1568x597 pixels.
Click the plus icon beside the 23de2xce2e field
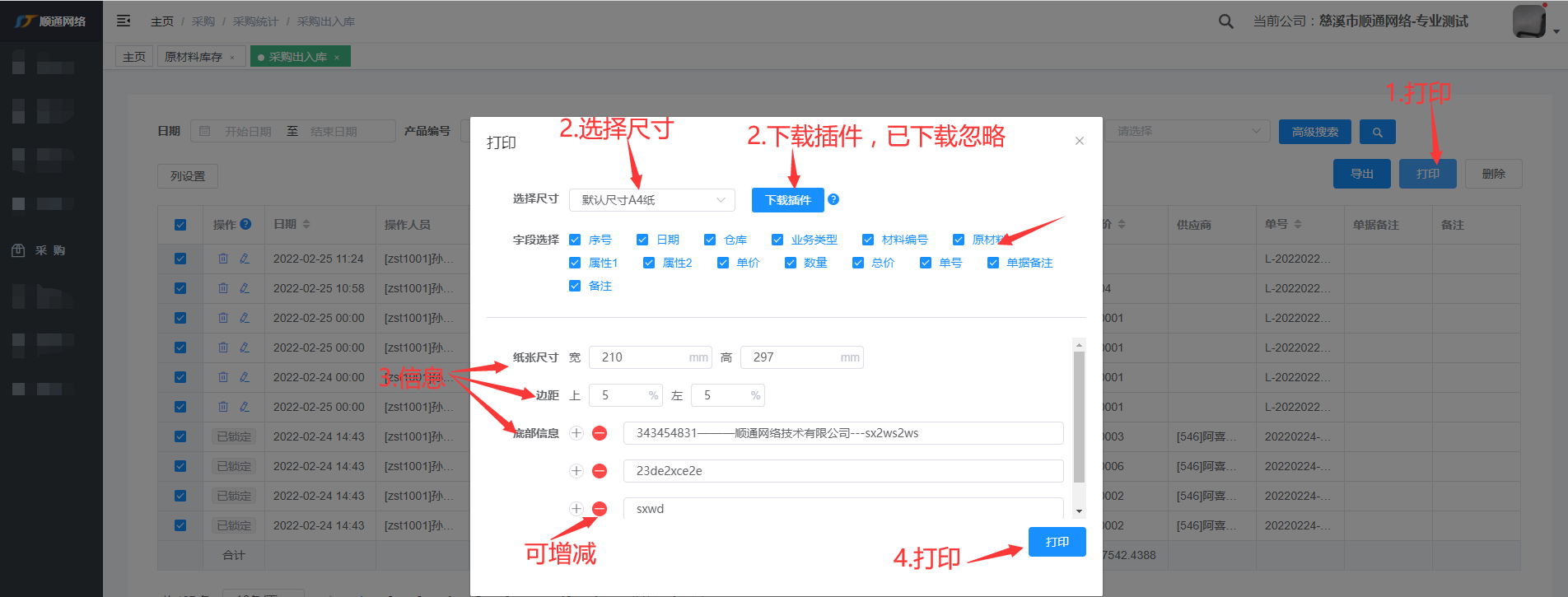[576, 471]
